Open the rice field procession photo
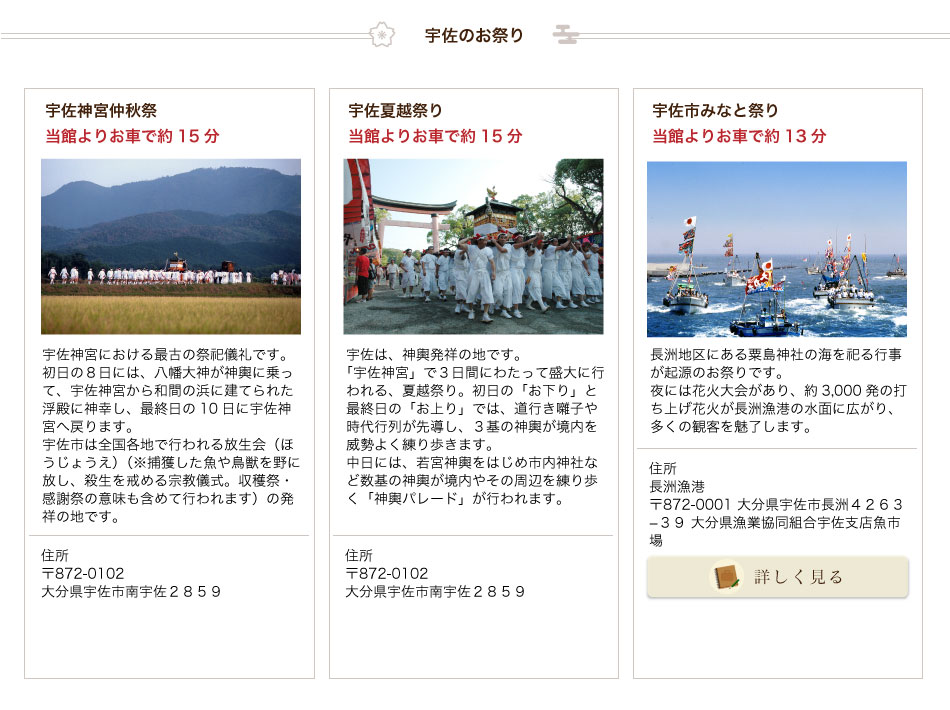 (171, 246)
